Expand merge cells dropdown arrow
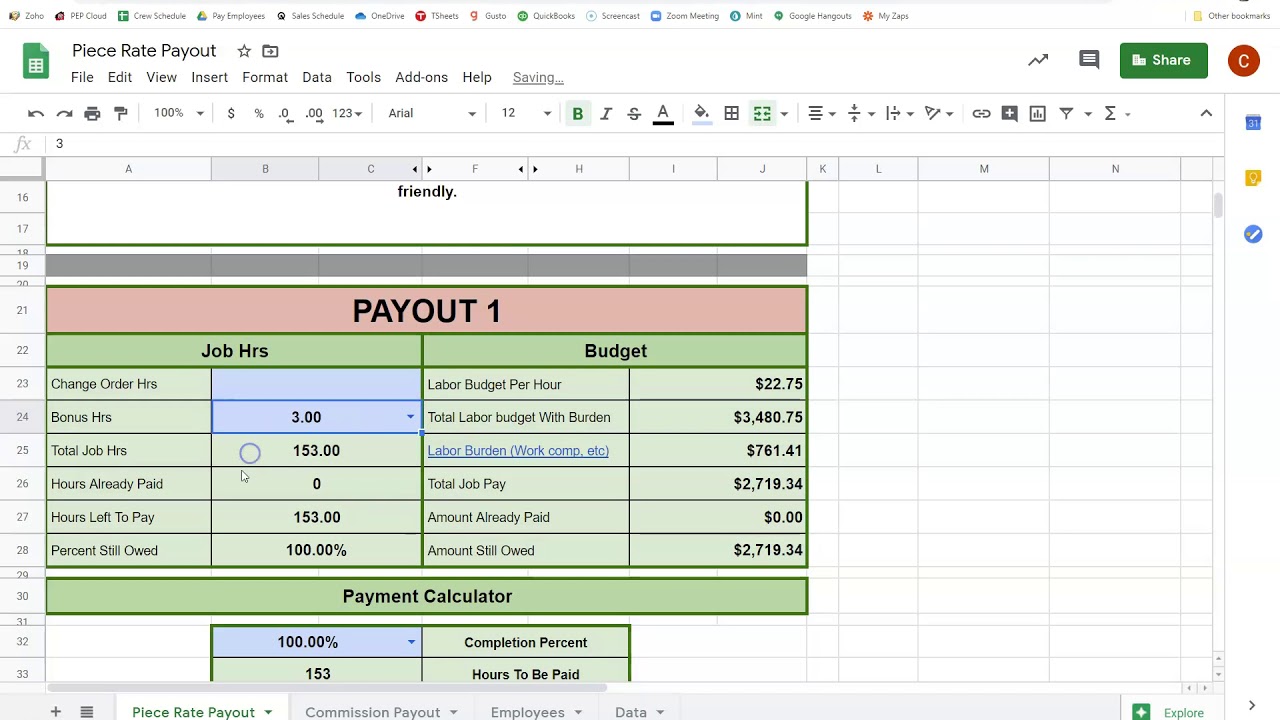 click(784, 114)
